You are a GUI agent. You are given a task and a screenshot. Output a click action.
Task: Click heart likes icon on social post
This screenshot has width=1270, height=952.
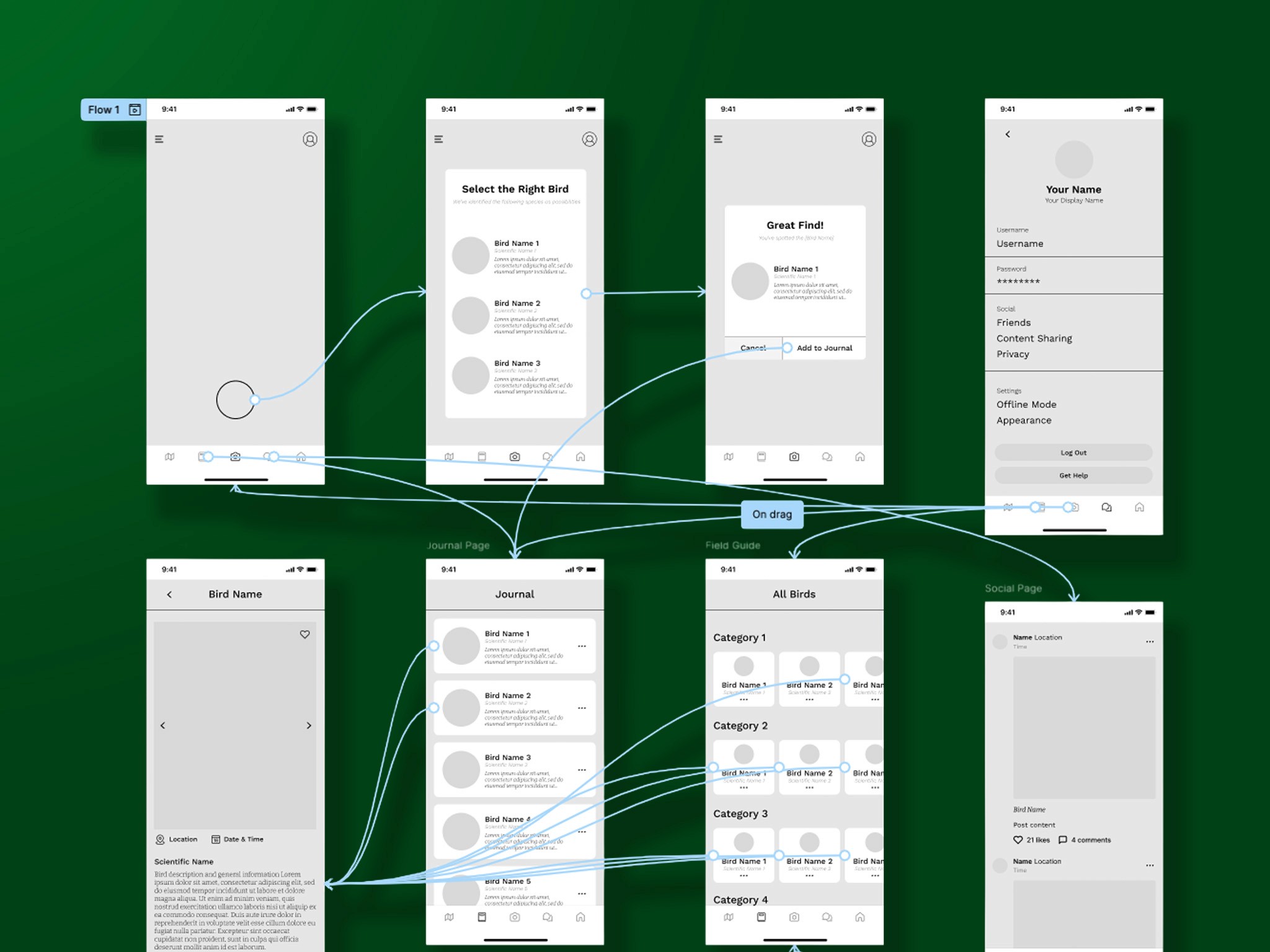[1018, 840]
